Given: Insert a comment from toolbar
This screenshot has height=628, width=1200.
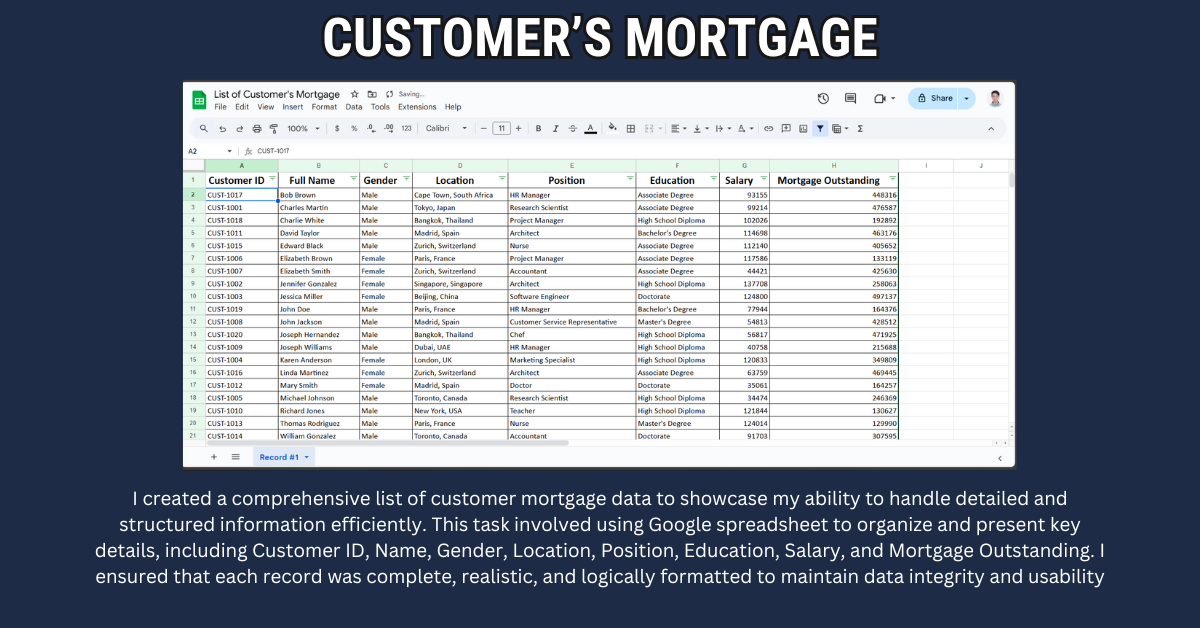Looking at the screenshot, I should point(786,128).
